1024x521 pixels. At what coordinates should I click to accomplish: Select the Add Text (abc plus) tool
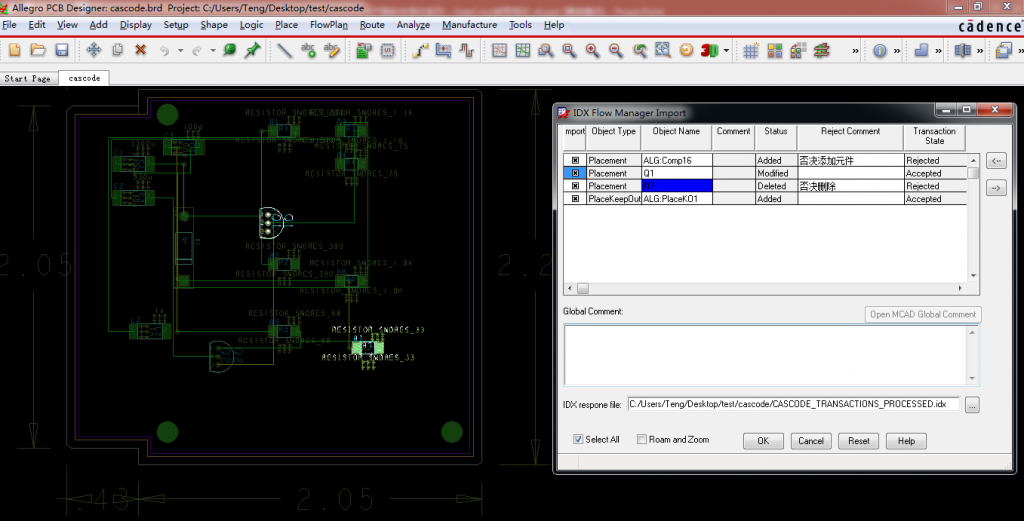pyautogui.click(x=308, y=50)
